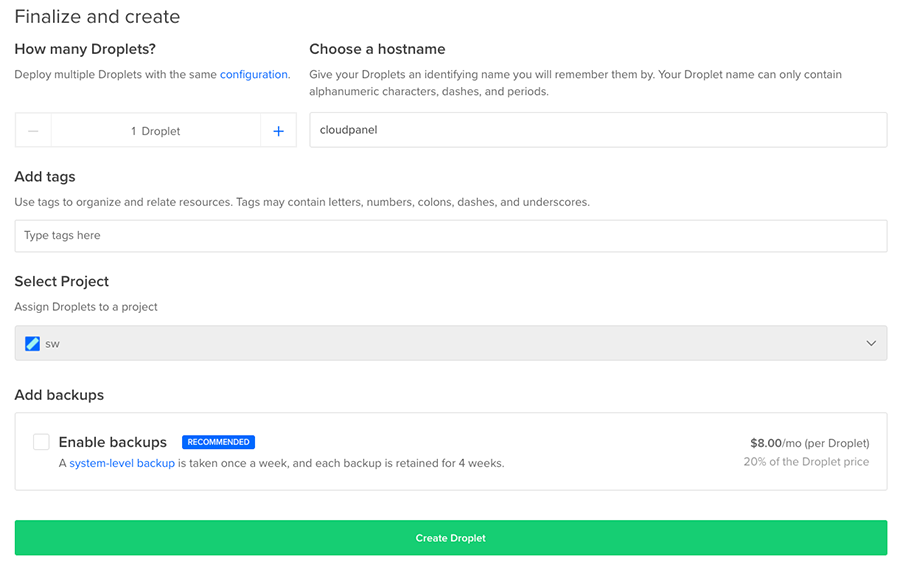Click the Choose a hostname heading
900x568 pixels.
(377, 49)
